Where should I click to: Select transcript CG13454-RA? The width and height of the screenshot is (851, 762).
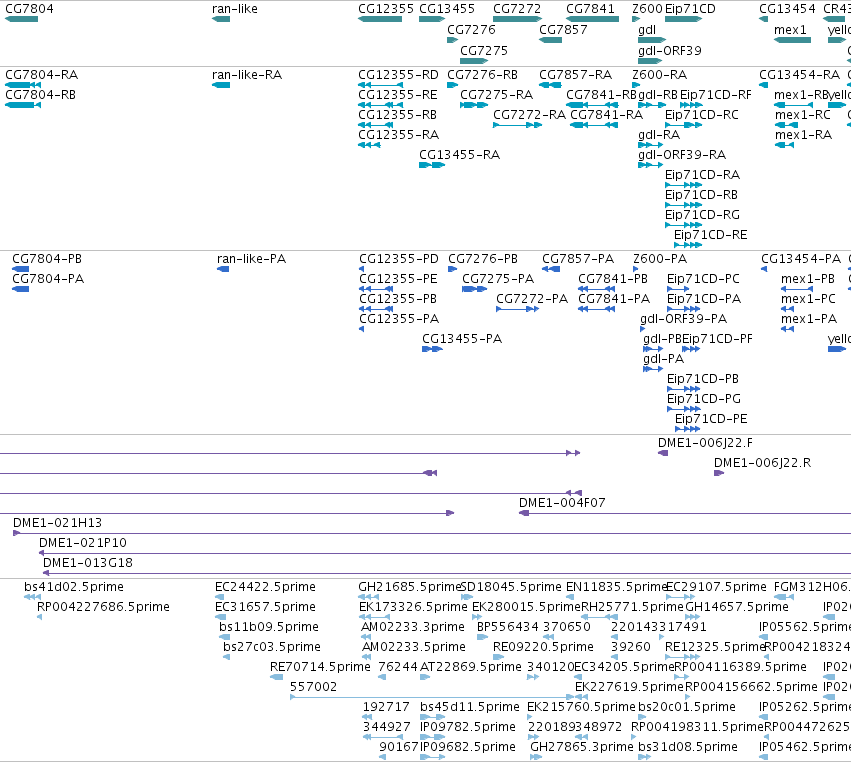(x=799, y=75)
